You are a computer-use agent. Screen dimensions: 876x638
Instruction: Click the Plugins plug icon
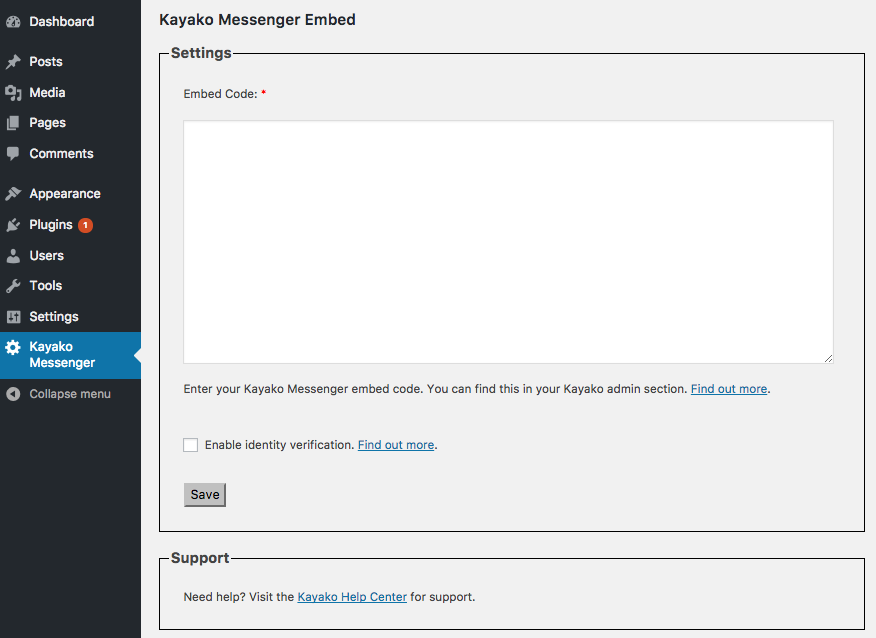pyautogui.click(x=13, y=225)
